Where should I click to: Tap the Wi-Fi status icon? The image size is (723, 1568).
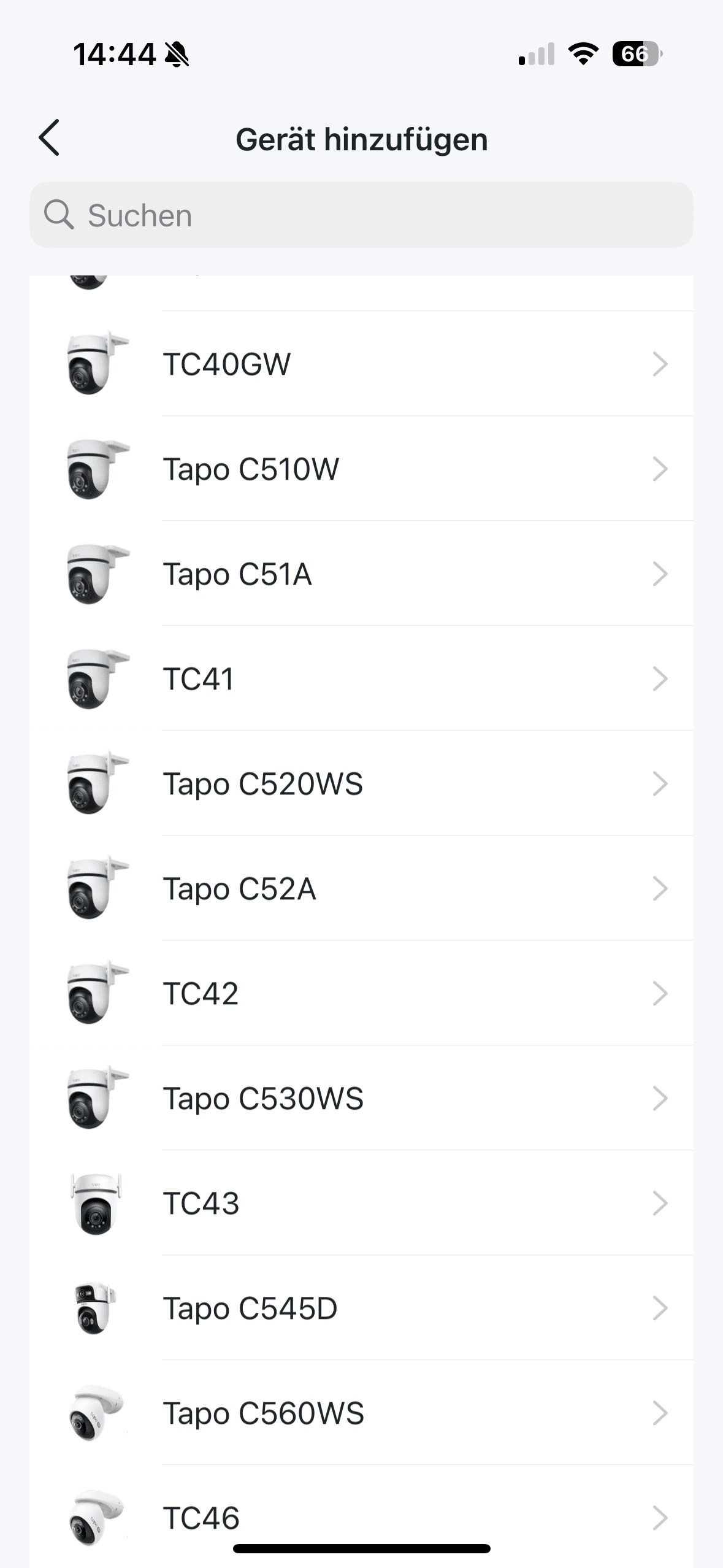coord(583,54)
